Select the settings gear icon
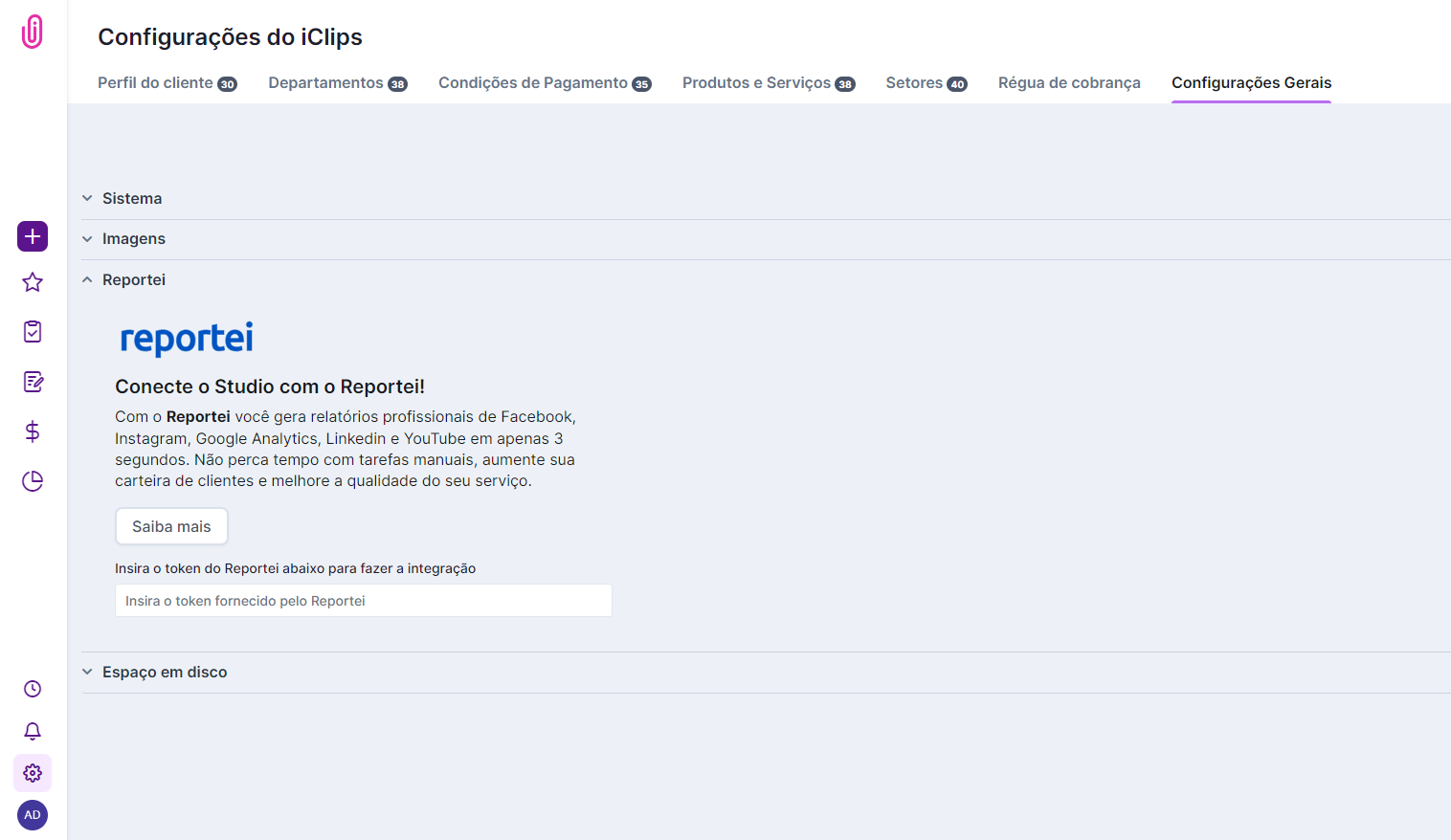Image resolution: width=1451 pixels, height=840 pixels. pos(32,773)
